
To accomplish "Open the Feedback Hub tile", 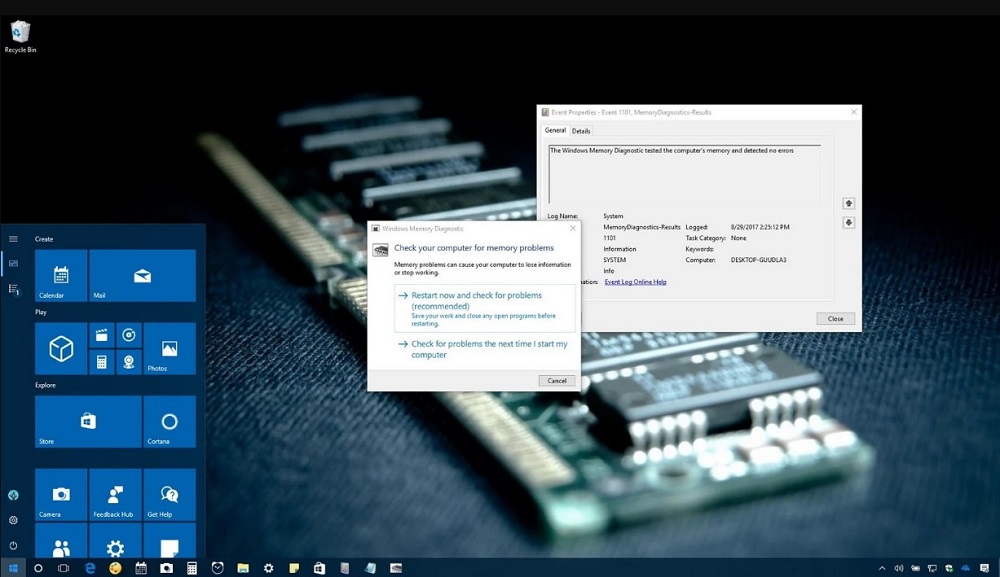I will pyautogui.click(x=115, y=495).
